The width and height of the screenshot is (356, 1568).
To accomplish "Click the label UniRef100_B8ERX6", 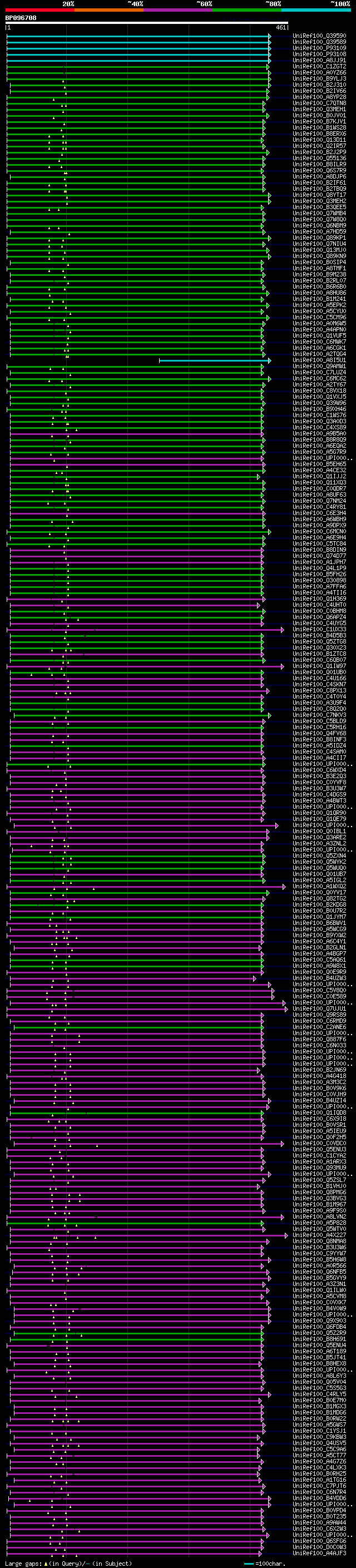I will click(x=319, y=134).
